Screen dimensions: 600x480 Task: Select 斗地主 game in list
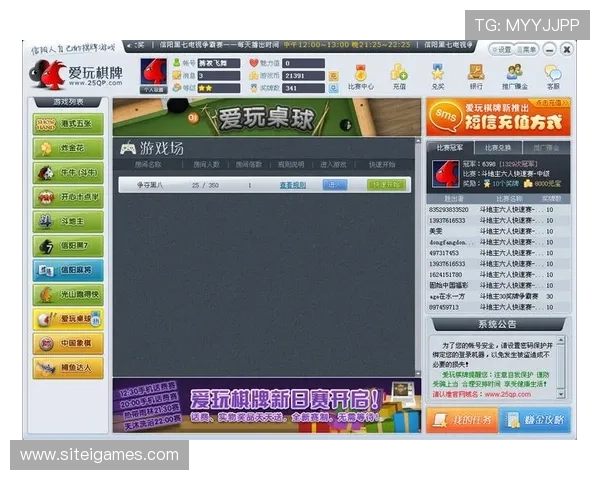(x=68, y=222)
